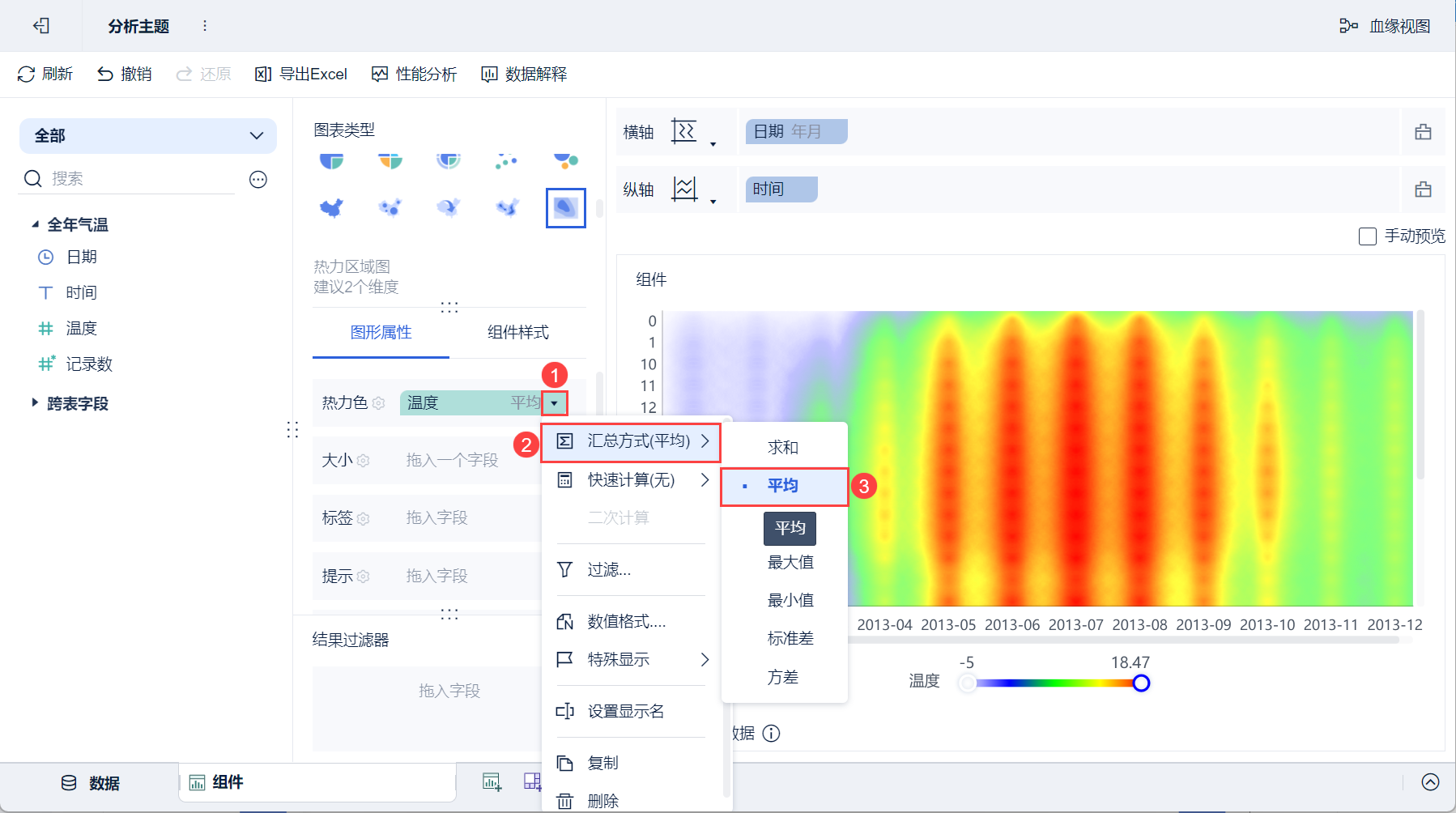1456x813 pixels.
Task: Click the 刷新 refresh button
Action: tap(45, 74)
